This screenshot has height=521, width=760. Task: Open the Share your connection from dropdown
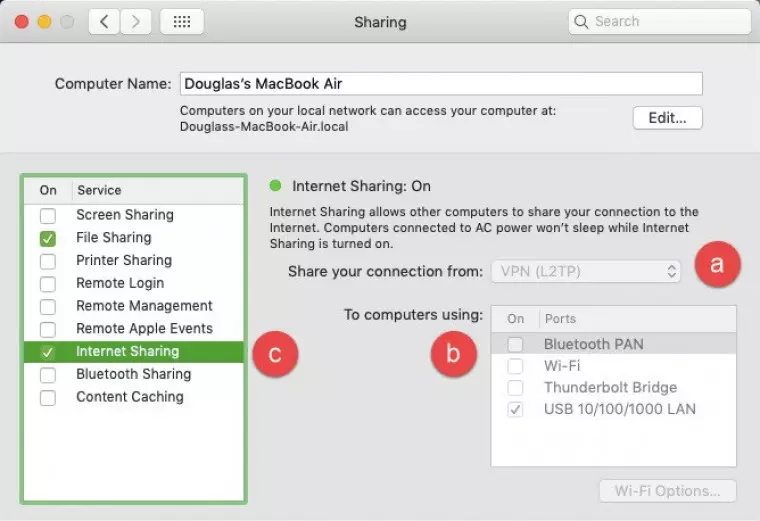(x=586, y=271)
